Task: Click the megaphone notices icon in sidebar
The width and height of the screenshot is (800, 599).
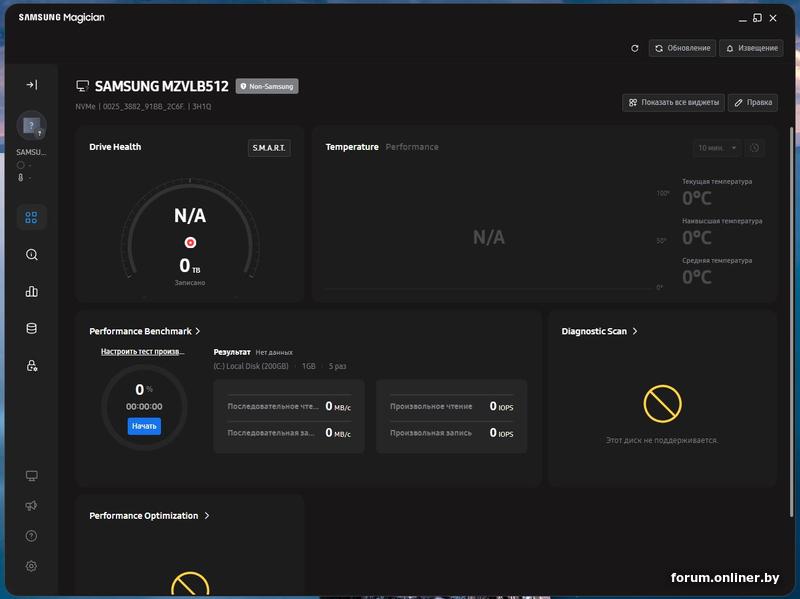Action: pos(31,506)
